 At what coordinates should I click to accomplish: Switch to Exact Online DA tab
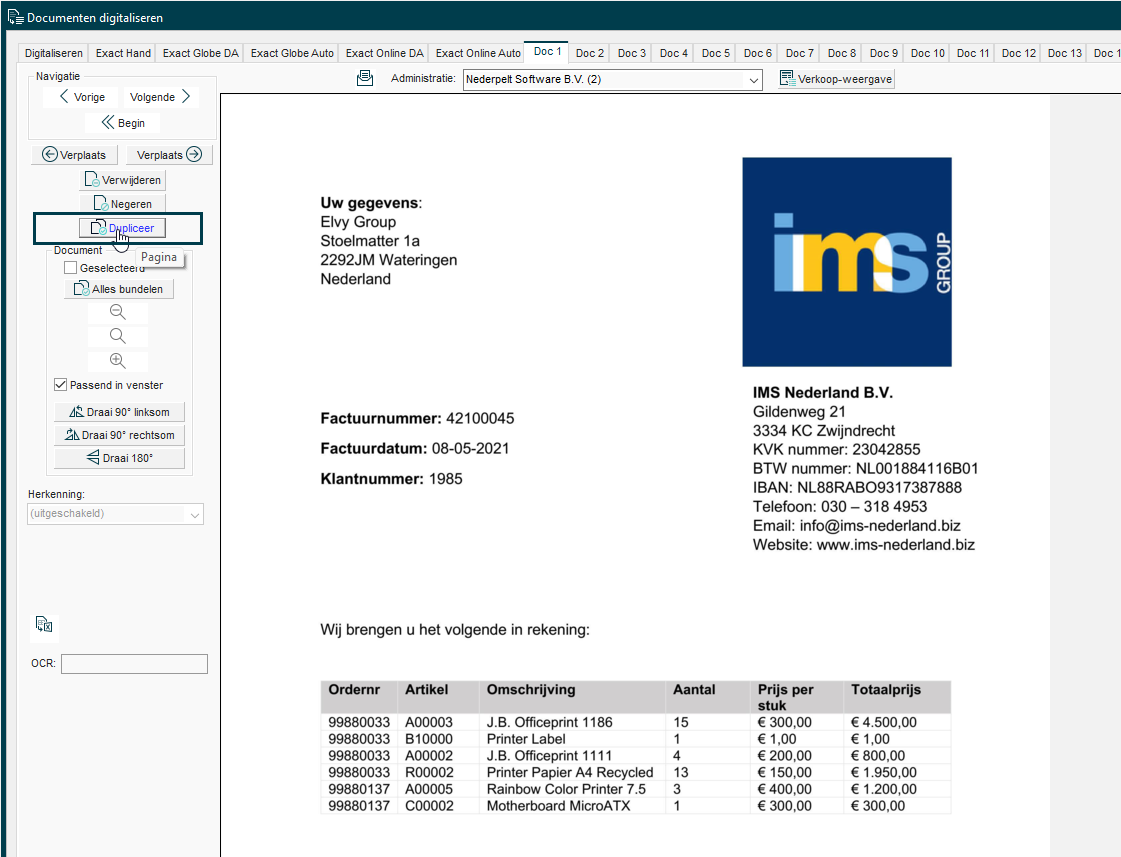point(385,53)
